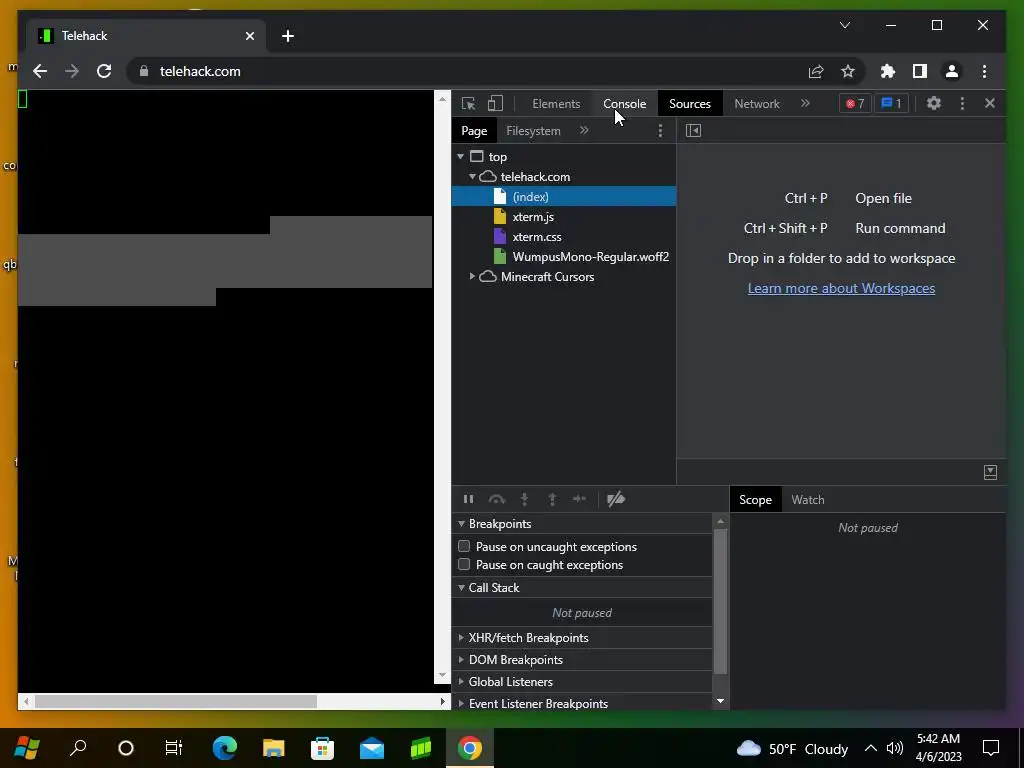Close the Telehack browser tab
The height and width of the screenshot is (768, 1024).
coord(249,36)
